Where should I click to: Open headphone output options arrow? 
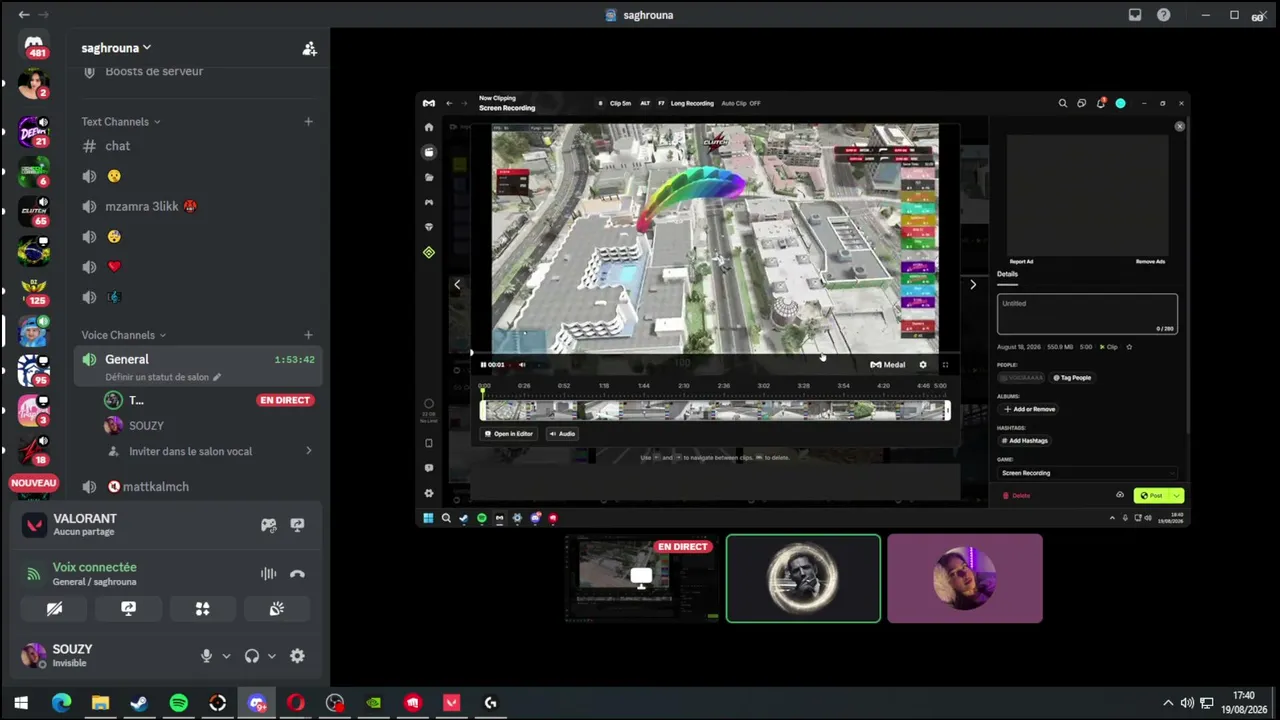click(x=271, y=656)
